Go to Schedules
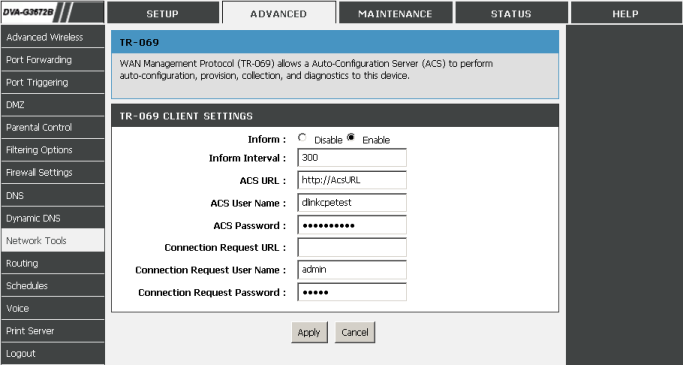The image size is (683, 365). pos(53,286)
